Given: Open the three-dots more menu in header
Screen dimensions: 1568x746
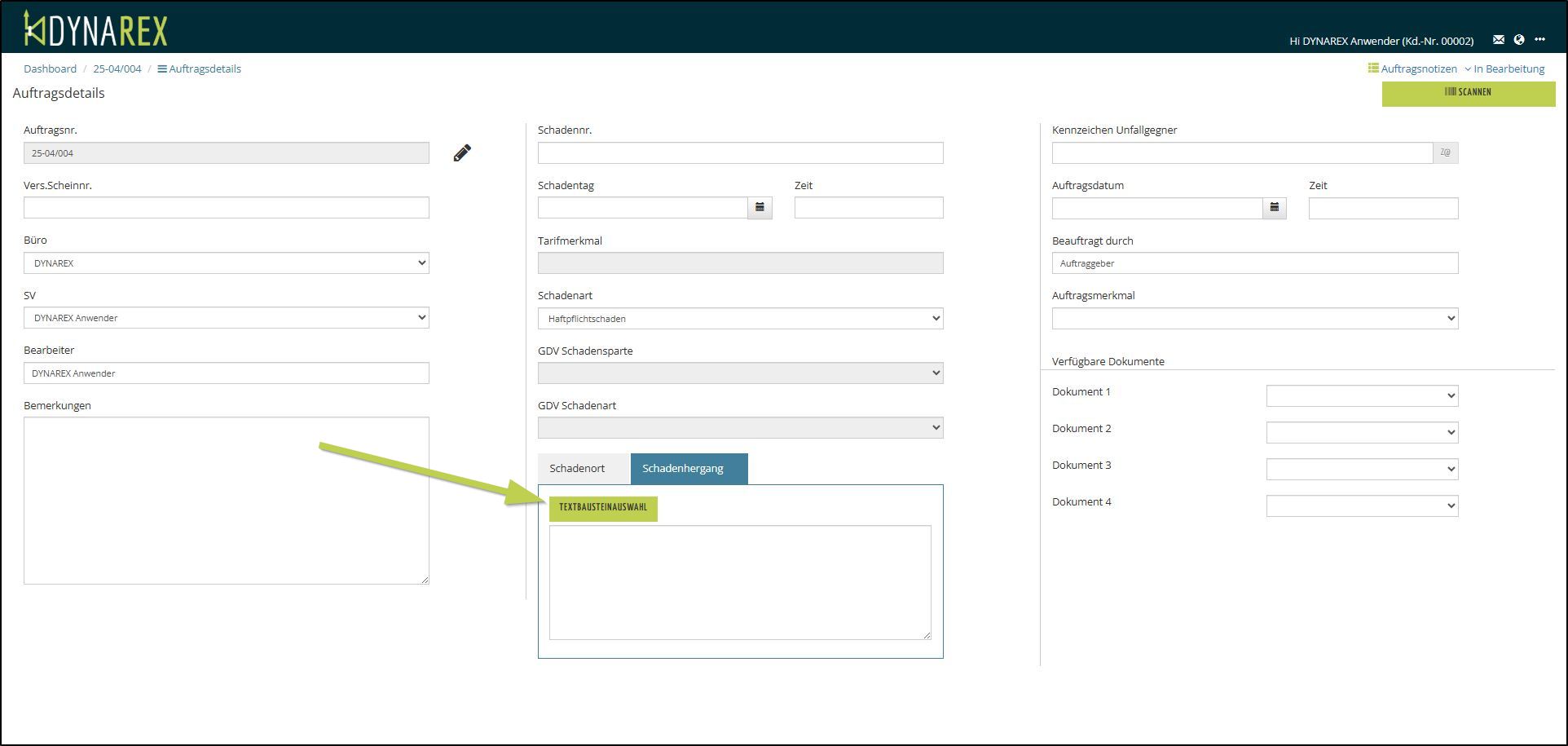Looking at the screenshot, I should 1539,40.
